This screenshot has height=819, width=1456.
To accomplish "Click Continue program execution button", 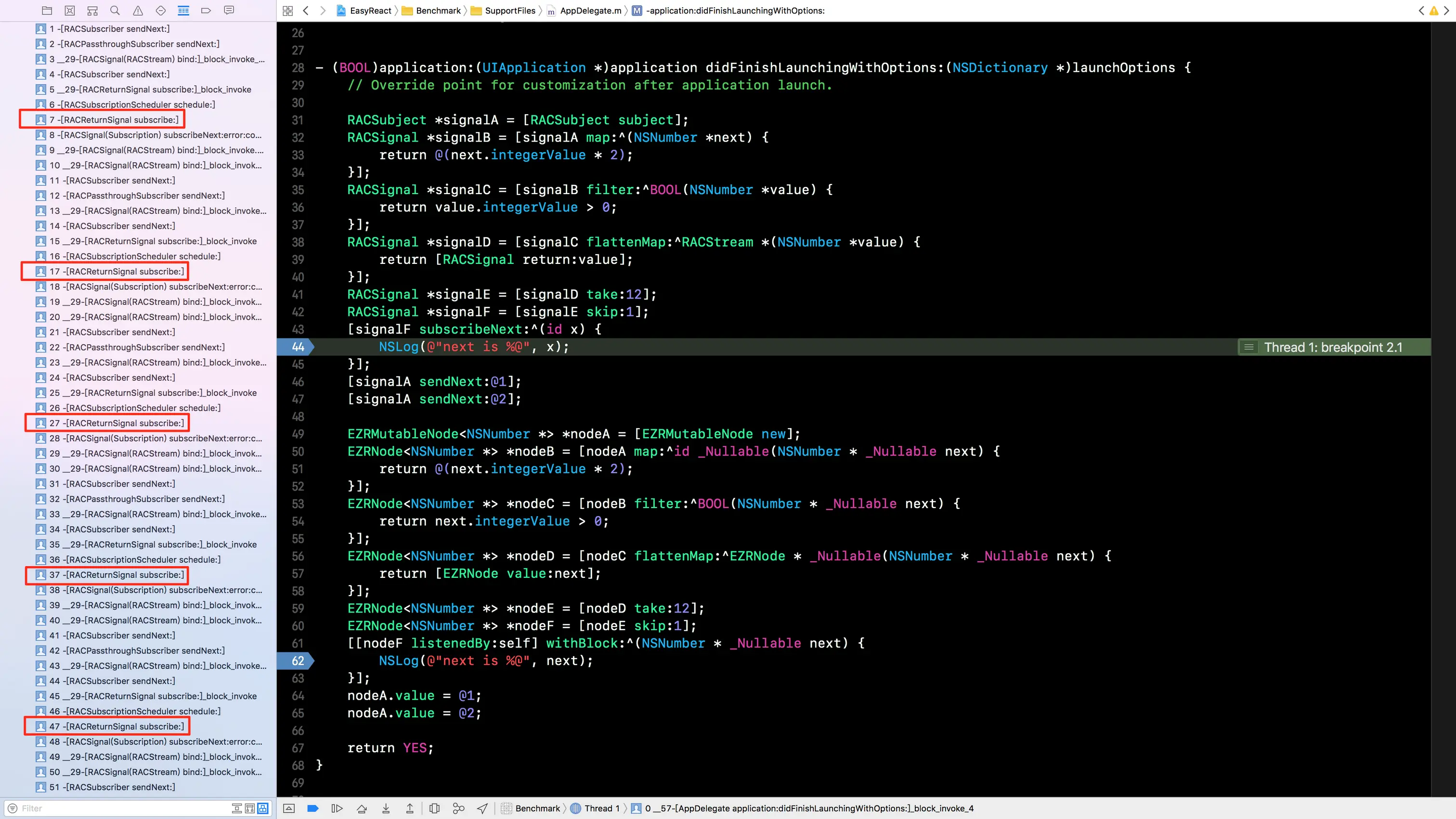I will tap(337, 808).
